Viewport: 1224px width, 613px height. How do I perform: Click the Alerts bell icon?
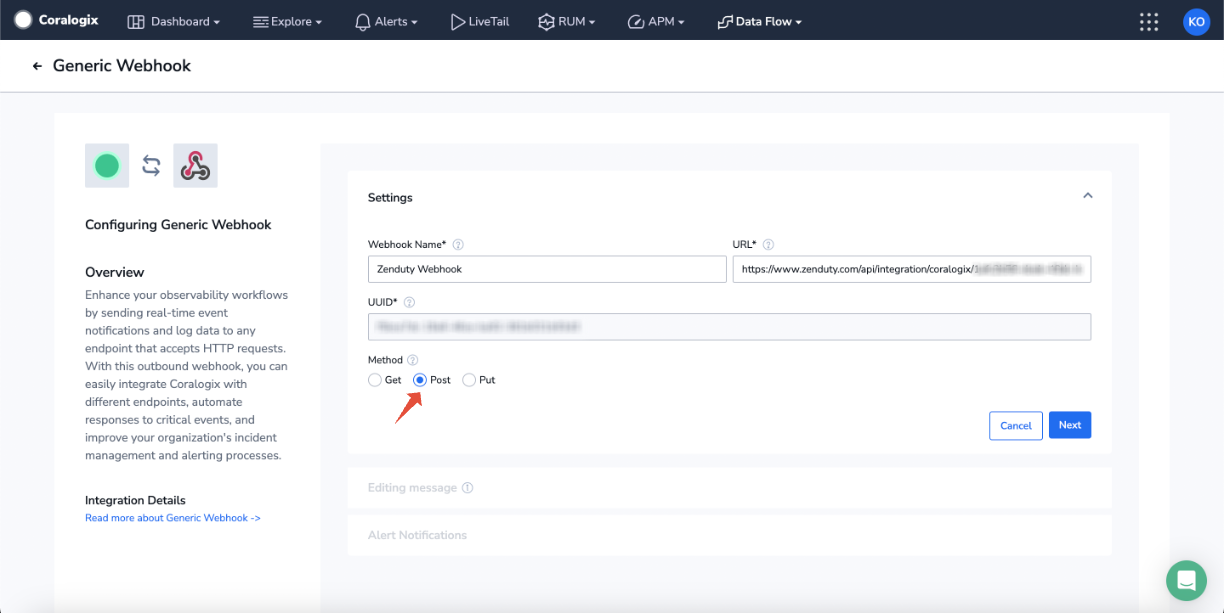362,21
